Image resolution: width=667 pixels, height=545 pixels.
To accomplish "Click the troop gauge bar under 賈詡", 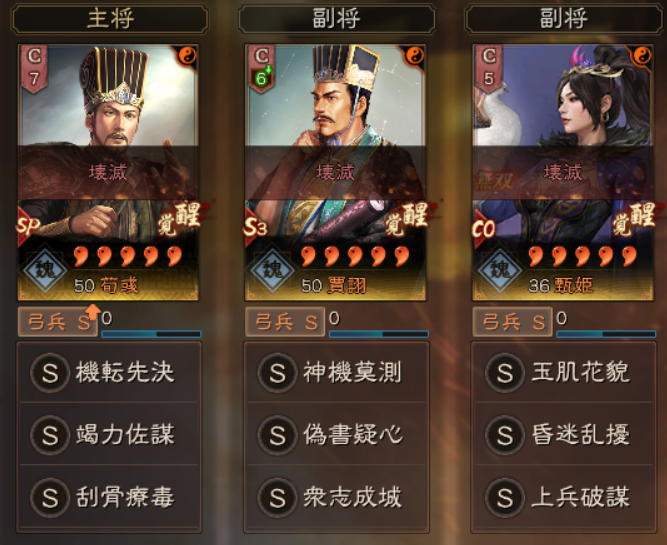I will coord(379,334).
